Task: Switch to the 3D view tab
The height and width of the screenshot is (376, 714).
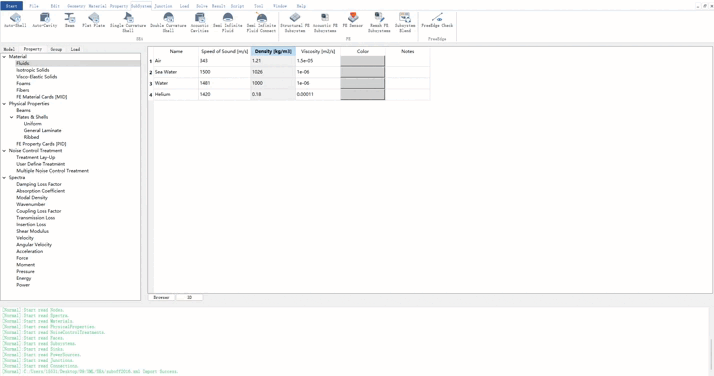Action: [x=189, y=297]
